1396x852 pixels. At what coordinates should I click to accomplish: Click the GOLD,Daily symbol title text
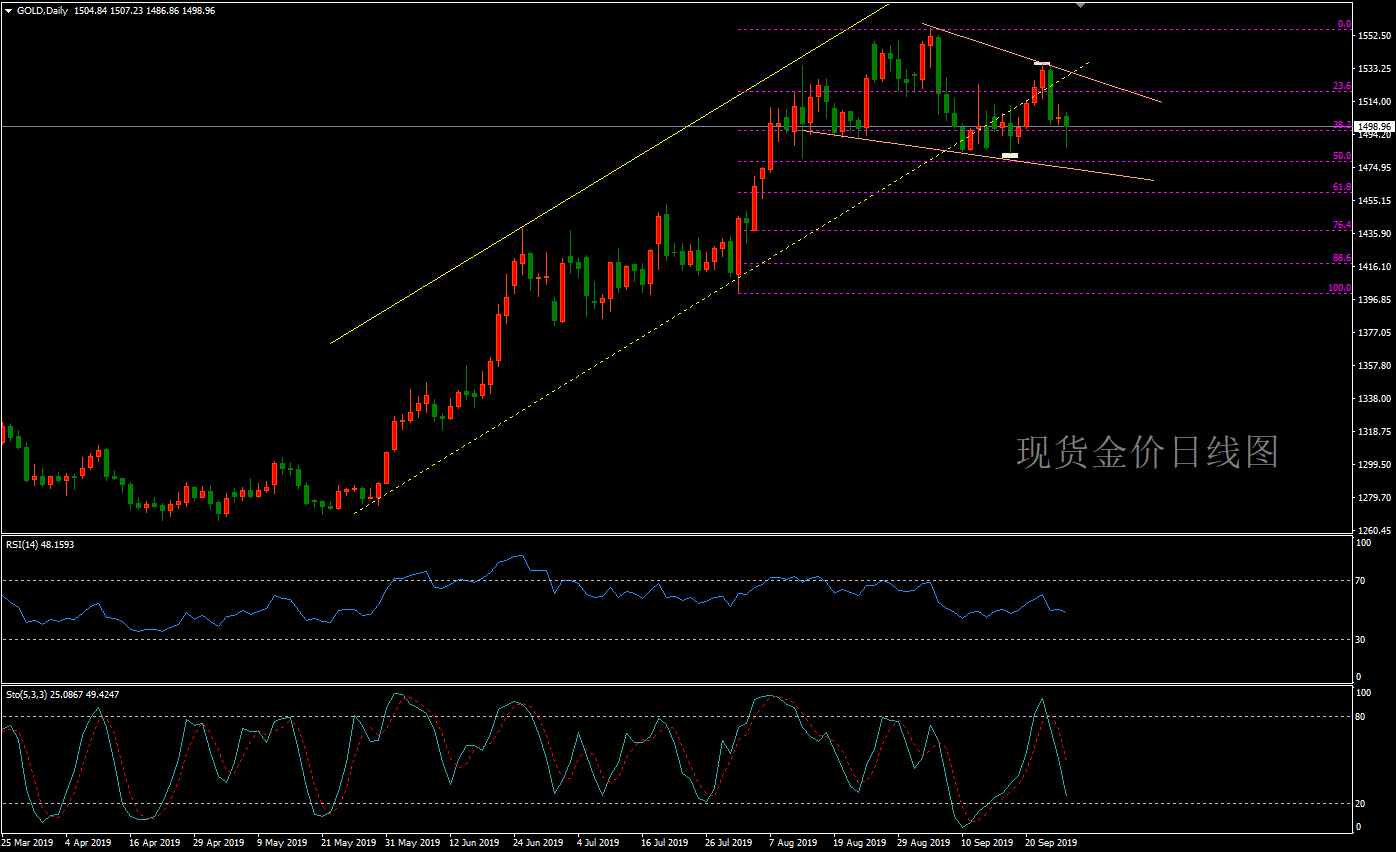coord(42,10)
